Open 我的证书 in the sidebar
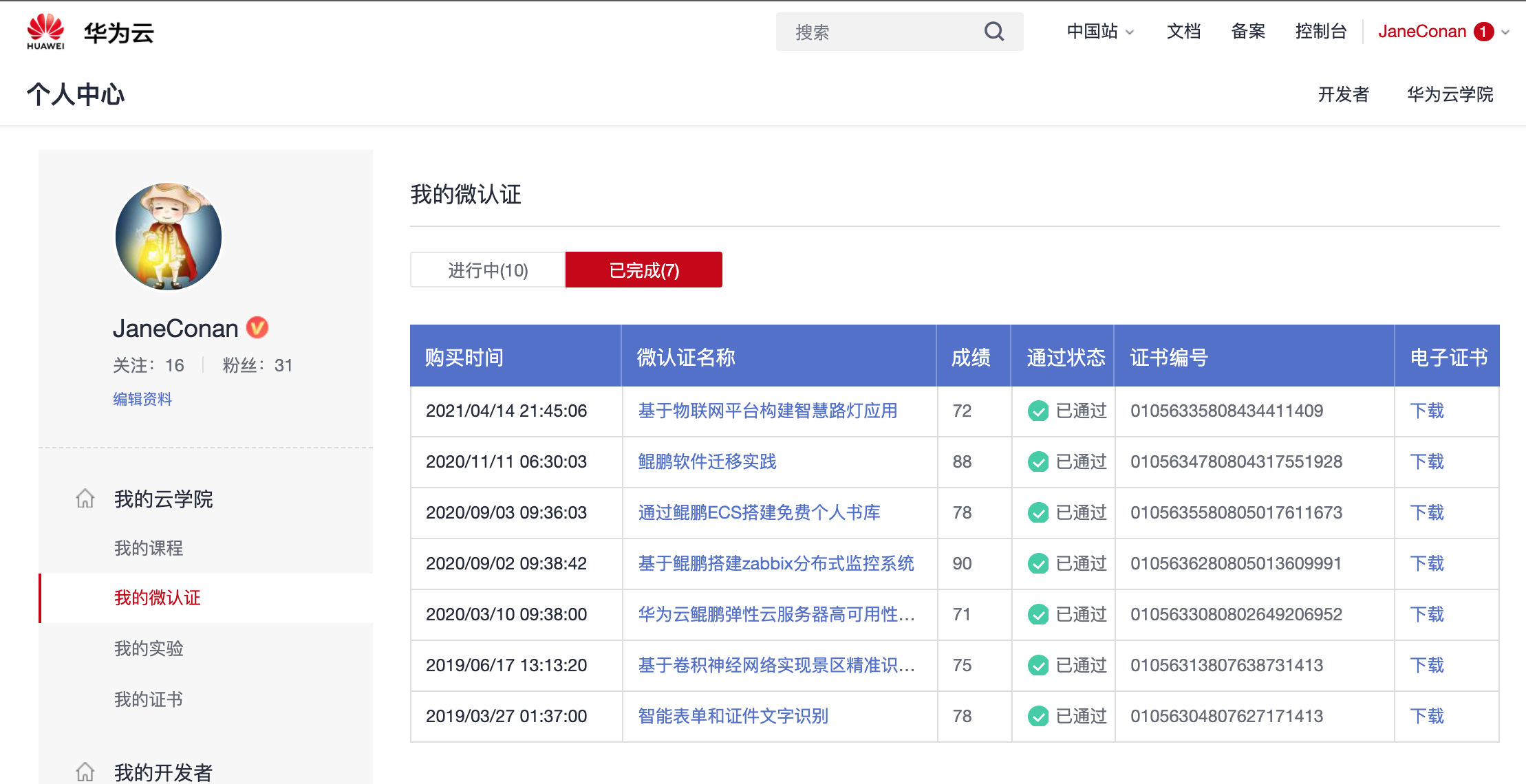Image resolution: width=1526 pixels, height=784 pixels. click(149, 699)
